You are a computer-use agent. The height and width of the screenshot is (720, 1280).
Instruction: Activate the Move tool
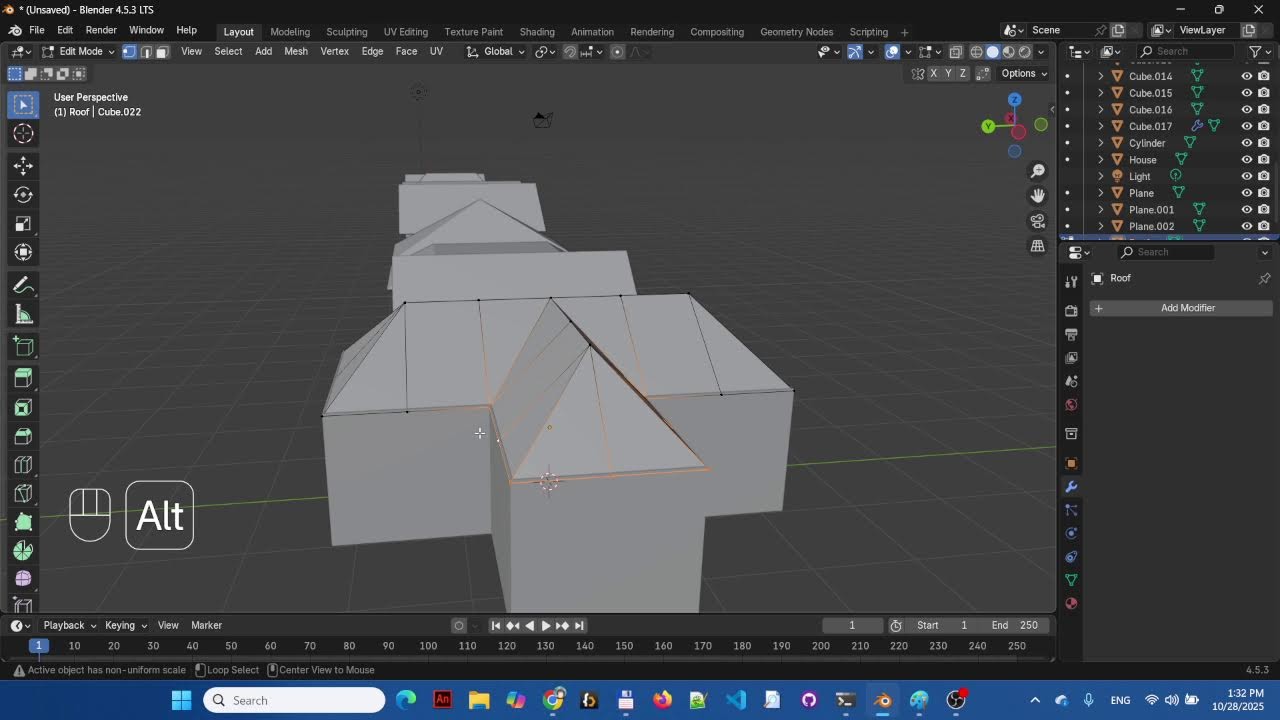tap(23, 166)
